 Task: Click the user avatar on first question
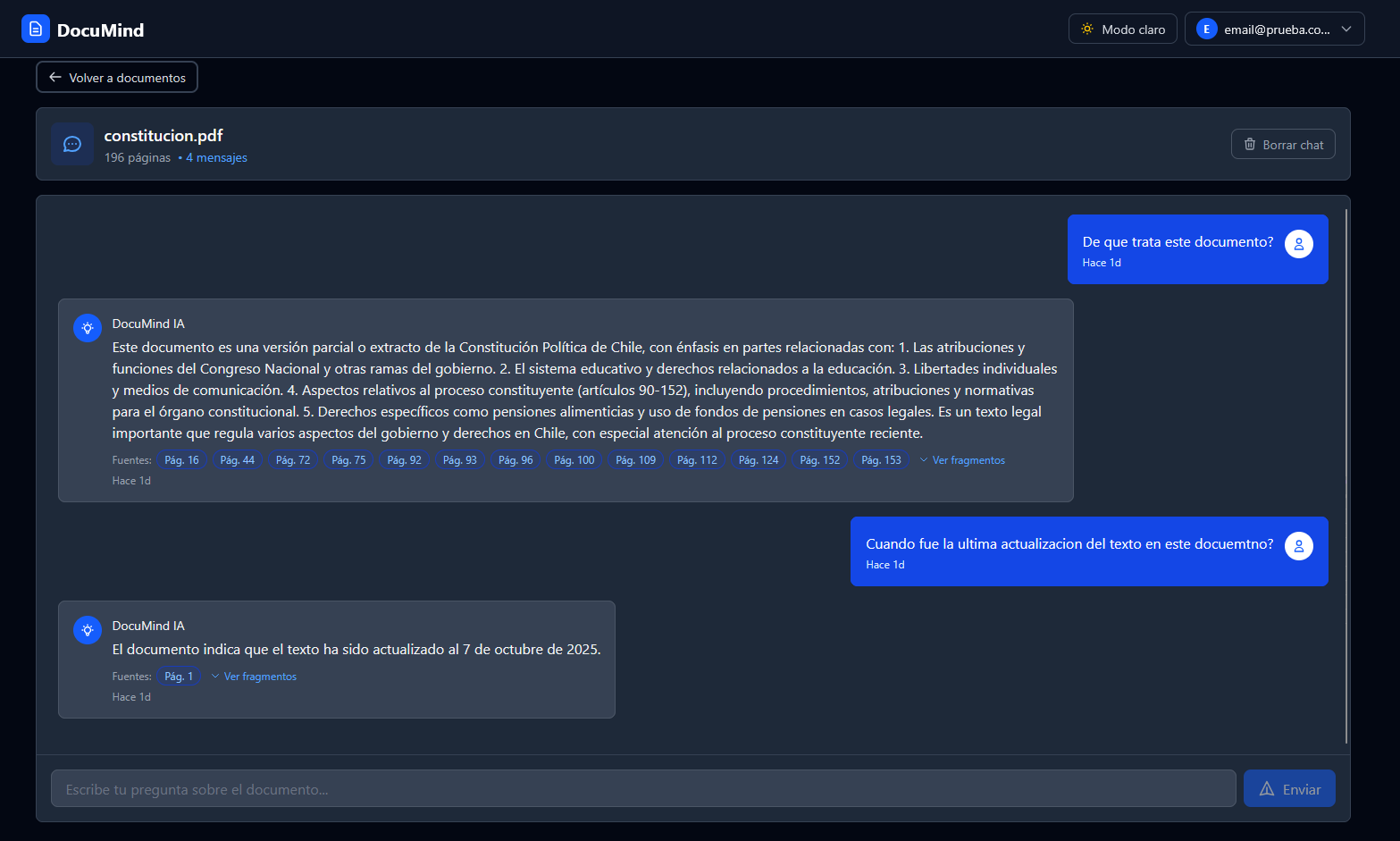coord(1298,244)
